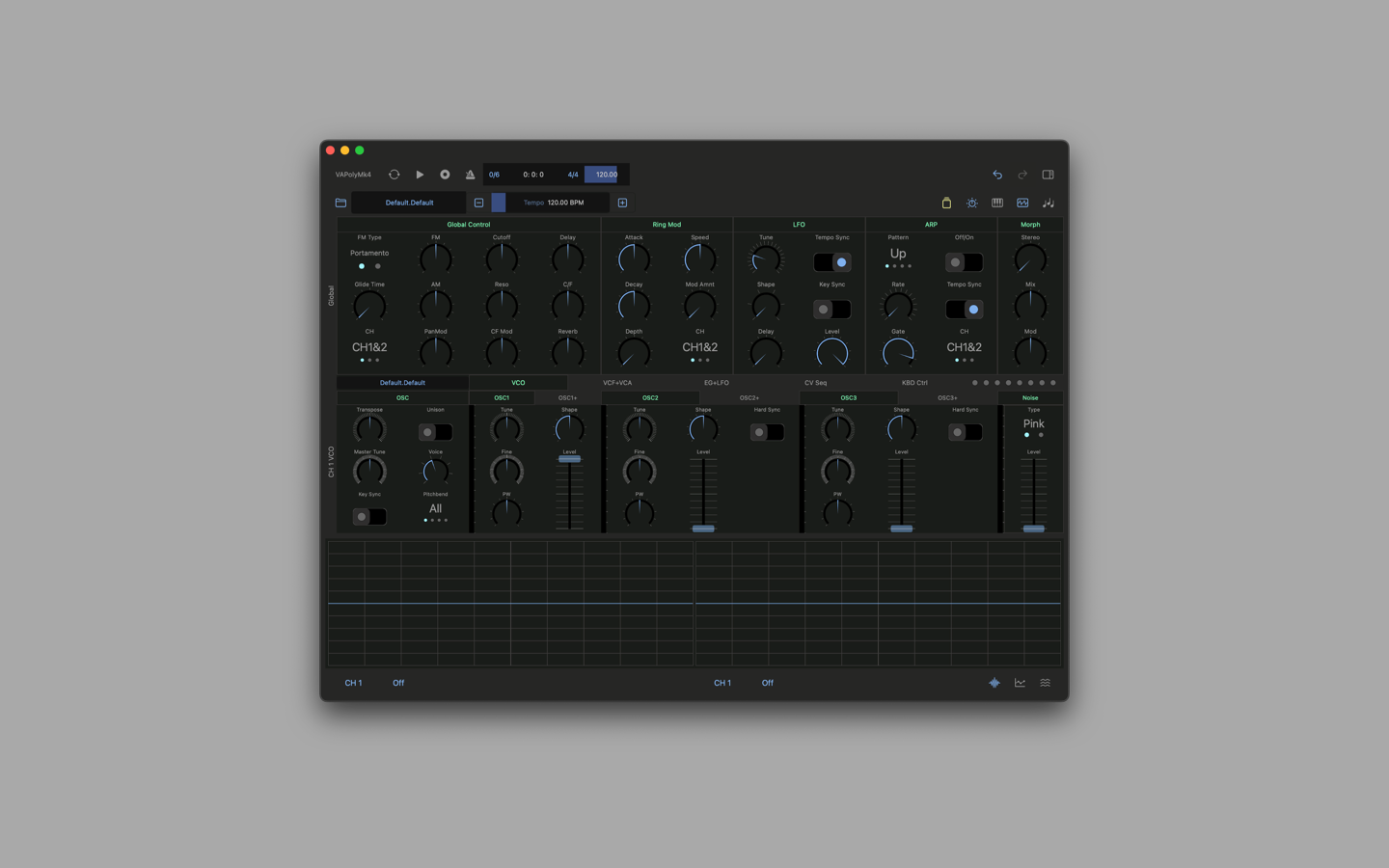Image resolution: width=1389 pixels, height=868 pixels.
Task: Start playback with the play button
Action: tap(420, 175)
